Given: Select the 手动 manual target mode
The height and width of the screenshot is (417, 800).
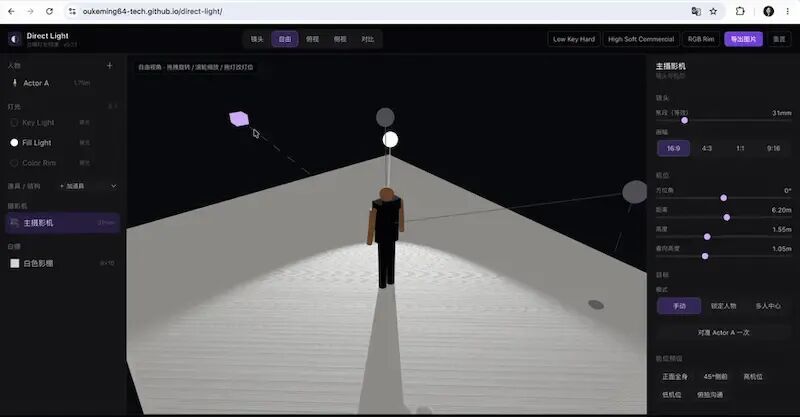Looking at the screenshot, I should [679, 306].
